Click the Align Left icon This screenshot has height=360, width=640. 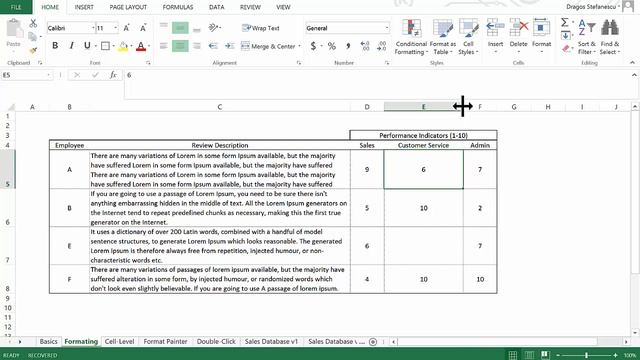(164, 46)
